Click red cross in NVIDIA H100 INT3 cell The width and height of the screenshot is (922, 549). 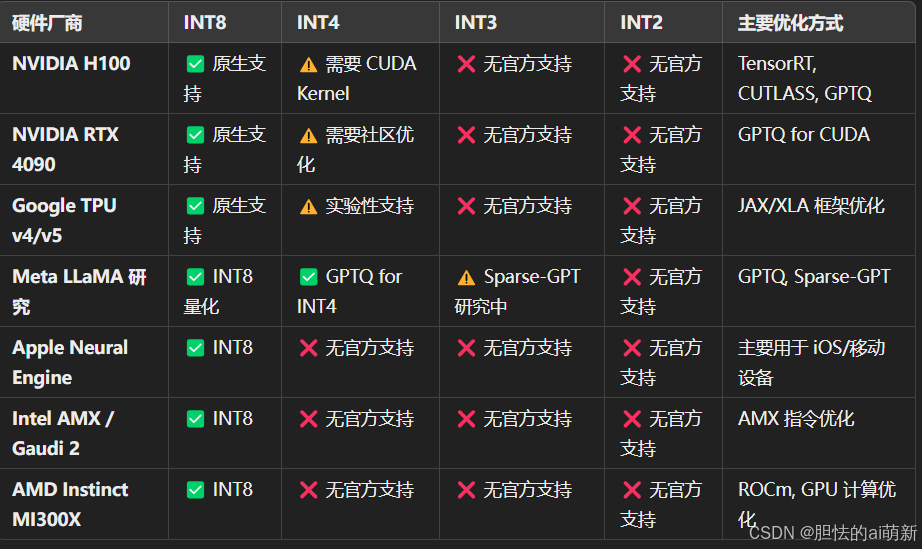pyautogui.click(x=466, y=64)
